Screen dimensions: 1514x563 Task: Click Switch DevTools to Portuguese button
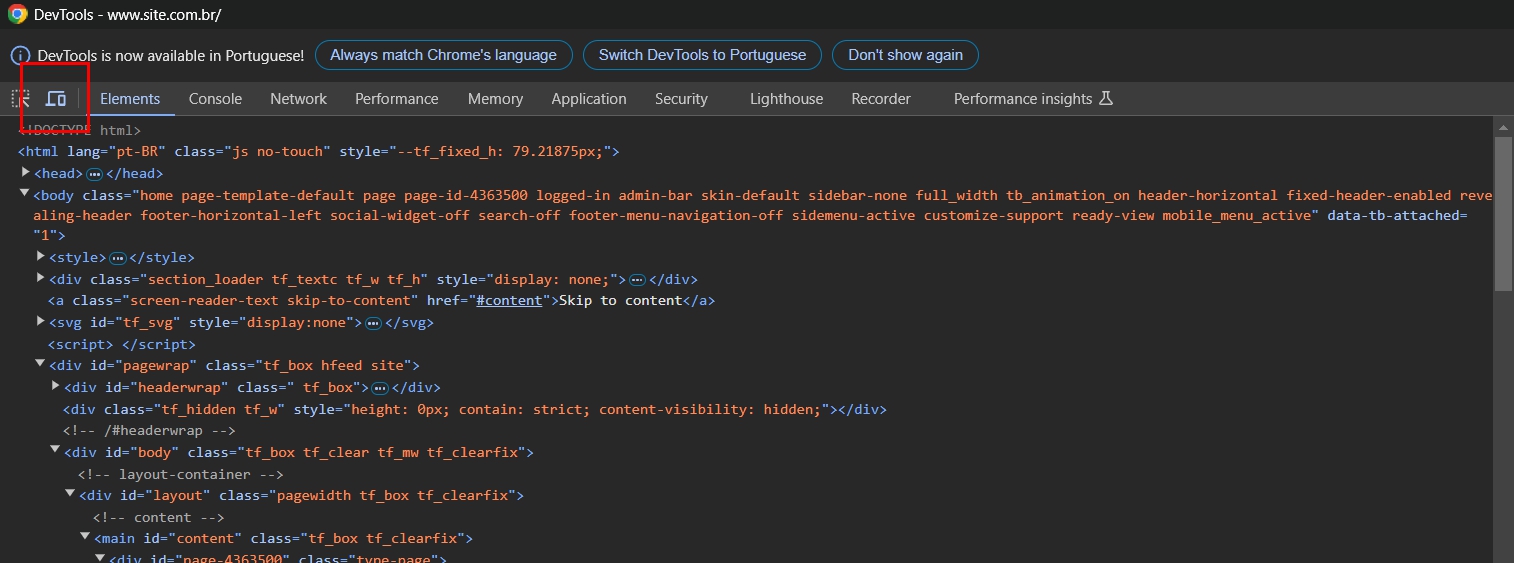point(702,55)
